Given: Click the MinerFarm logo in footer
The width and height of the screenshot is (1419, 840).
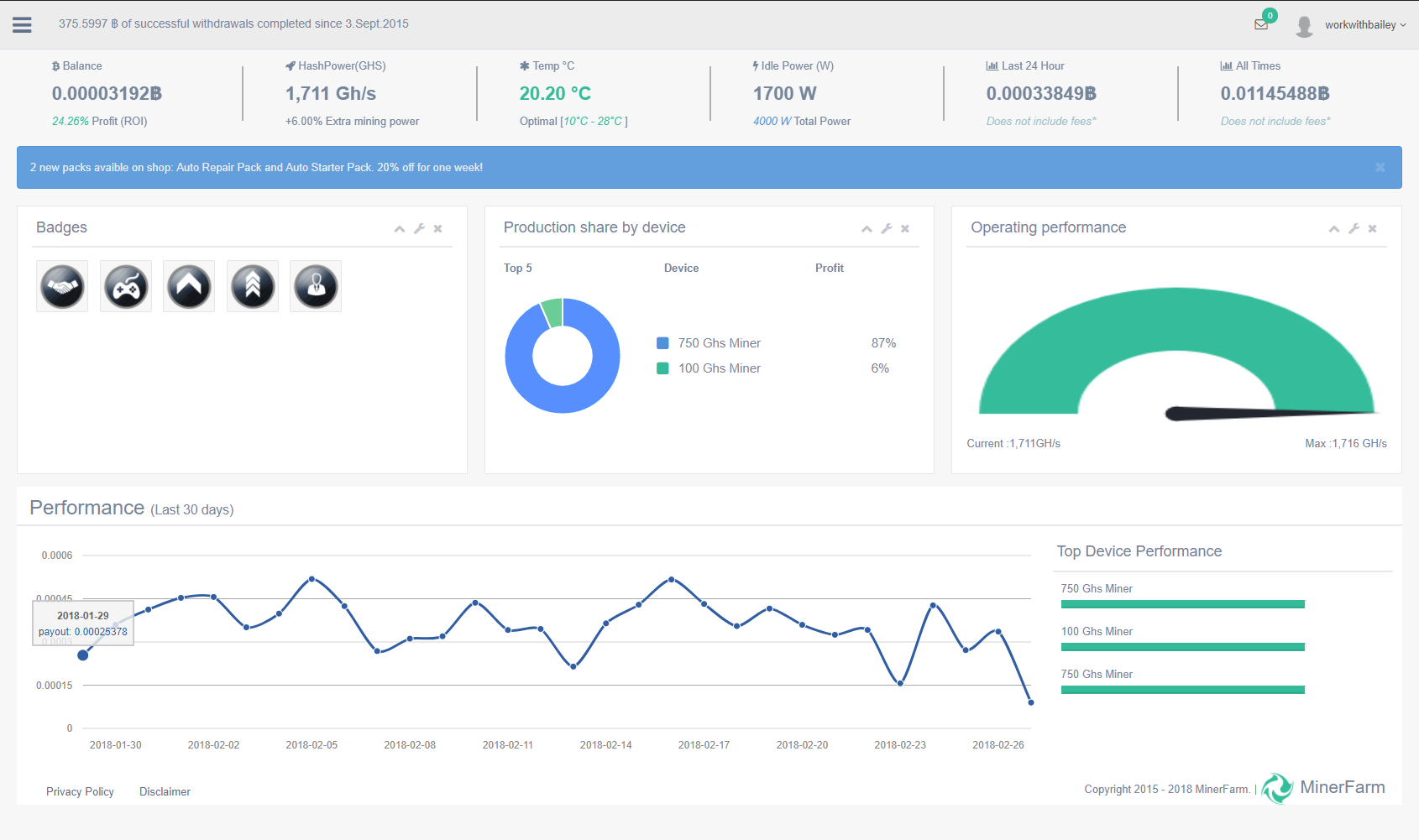Looking at the screenshot, I should click(1324, 788).
